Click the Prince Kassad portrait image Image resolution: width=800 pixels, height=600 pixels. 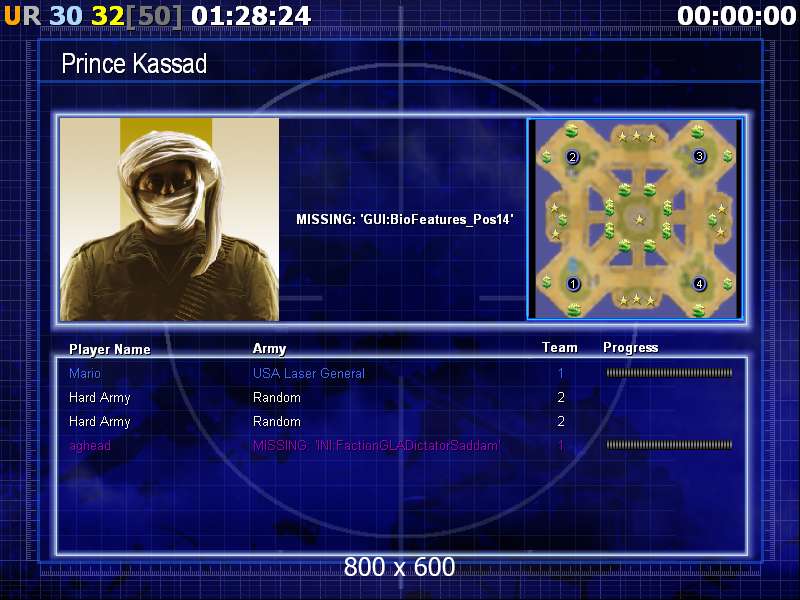tap(169, 219)
